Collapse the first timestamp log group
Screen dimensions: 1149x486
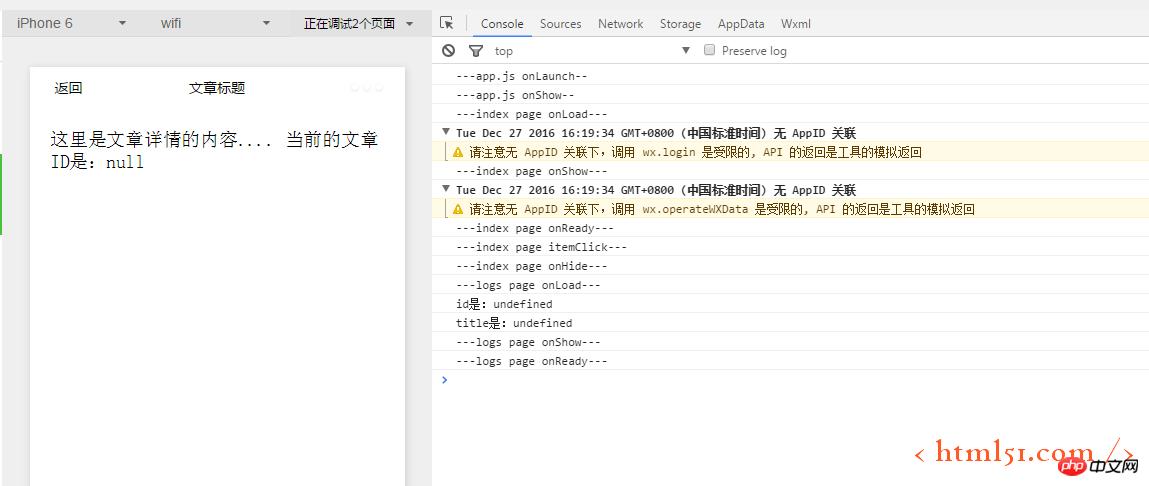pyautogui.click(x=446, y=133)
